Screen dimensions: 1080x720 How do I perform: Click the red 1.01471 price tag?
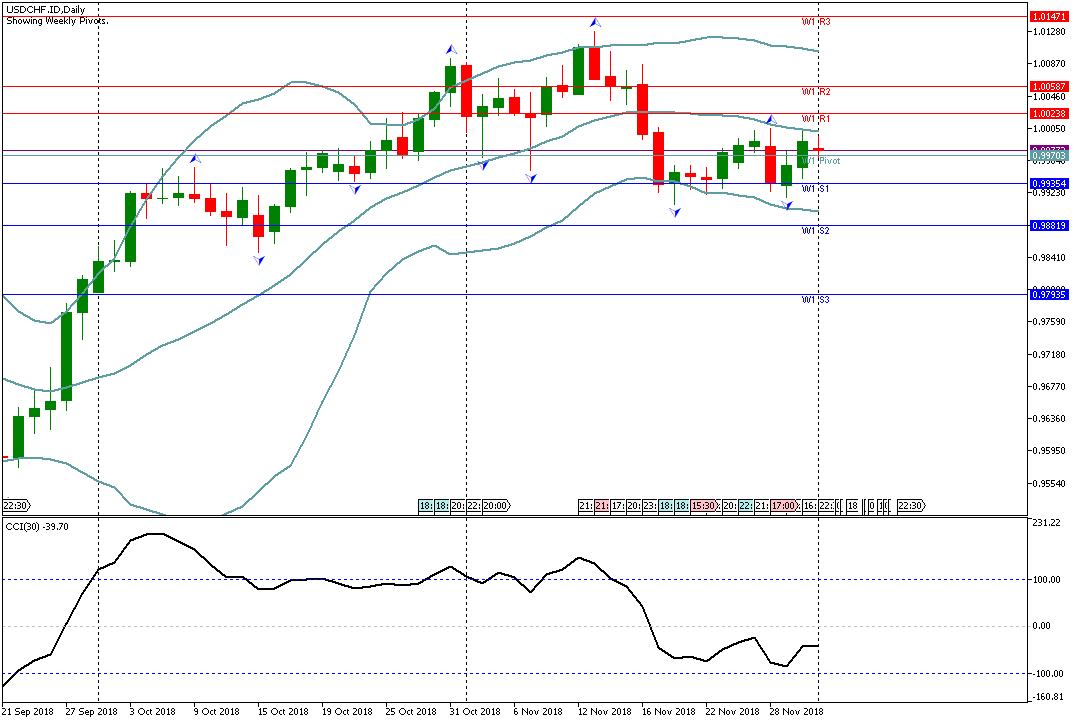tap(1049, 17)
